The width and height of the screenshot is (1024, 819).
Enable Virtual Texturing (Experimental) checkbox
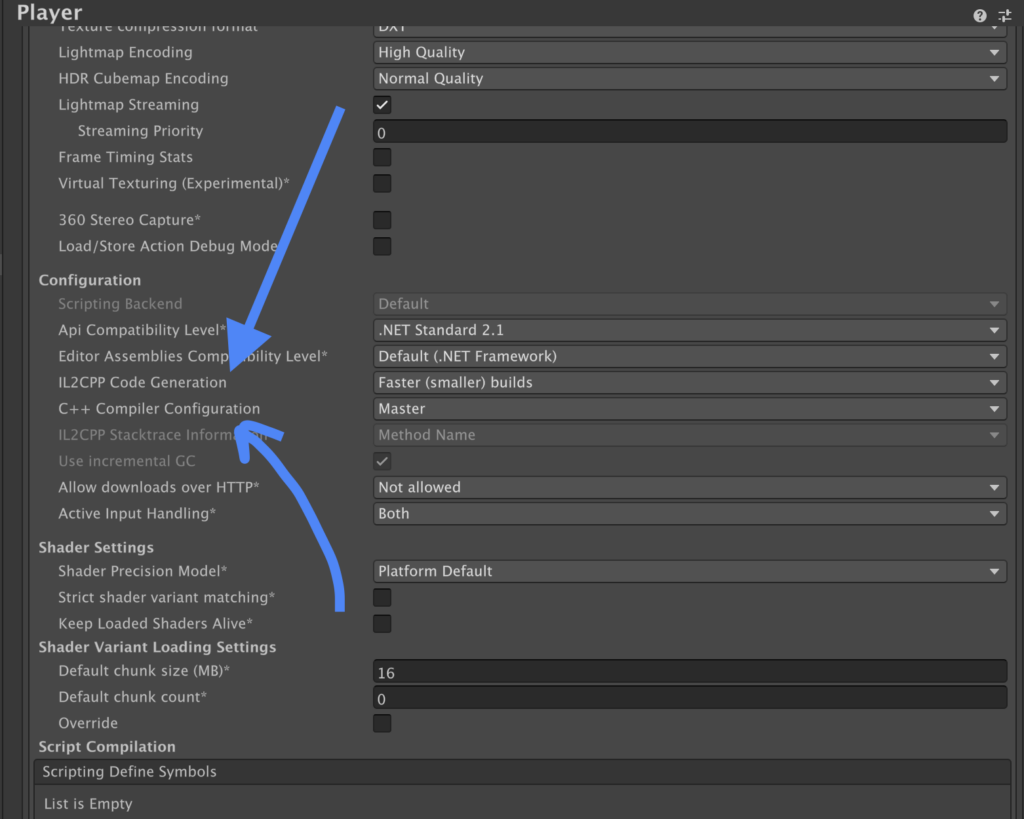click(382, 184)
